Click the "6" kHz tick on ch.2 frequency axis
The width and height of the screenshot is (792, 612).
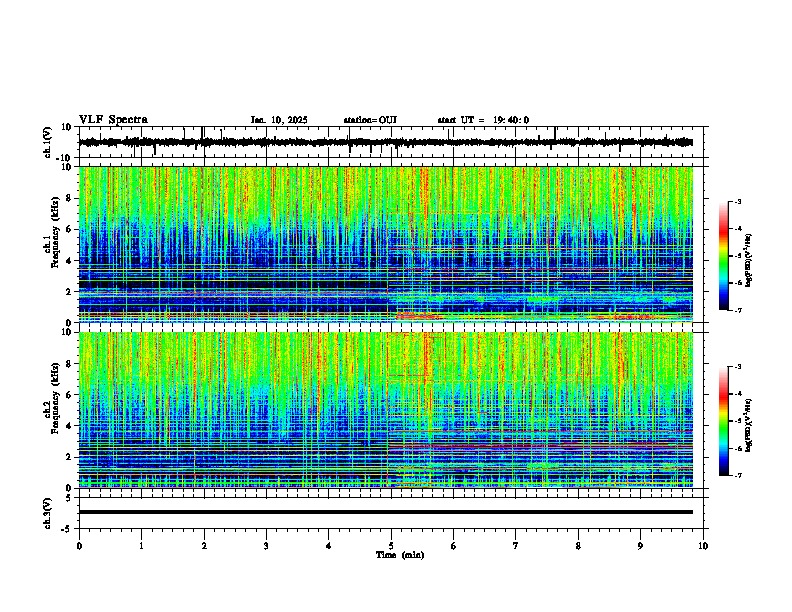click(x=70, y=395)
